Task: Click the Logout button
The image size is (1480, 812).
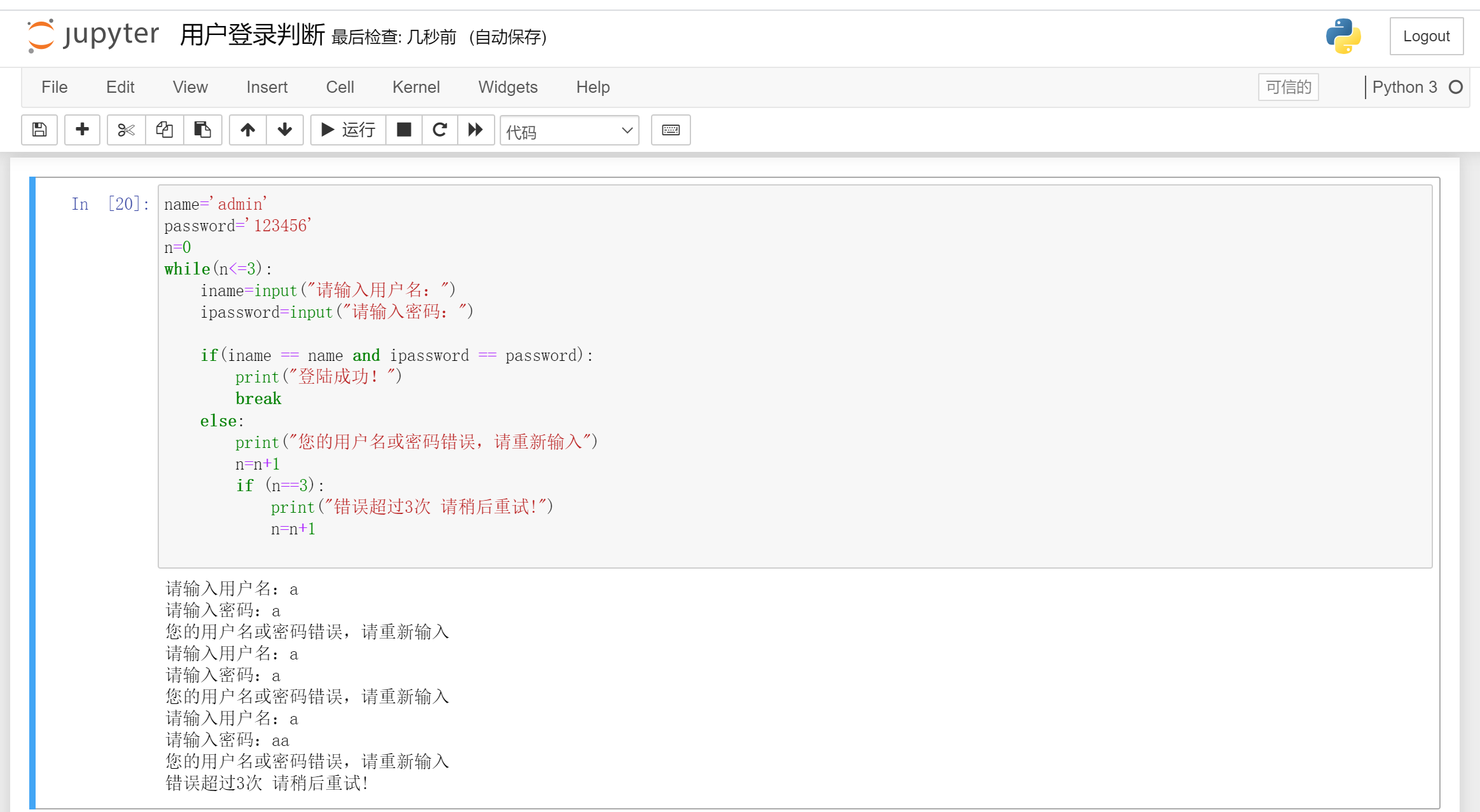Action: point(1426,36)
